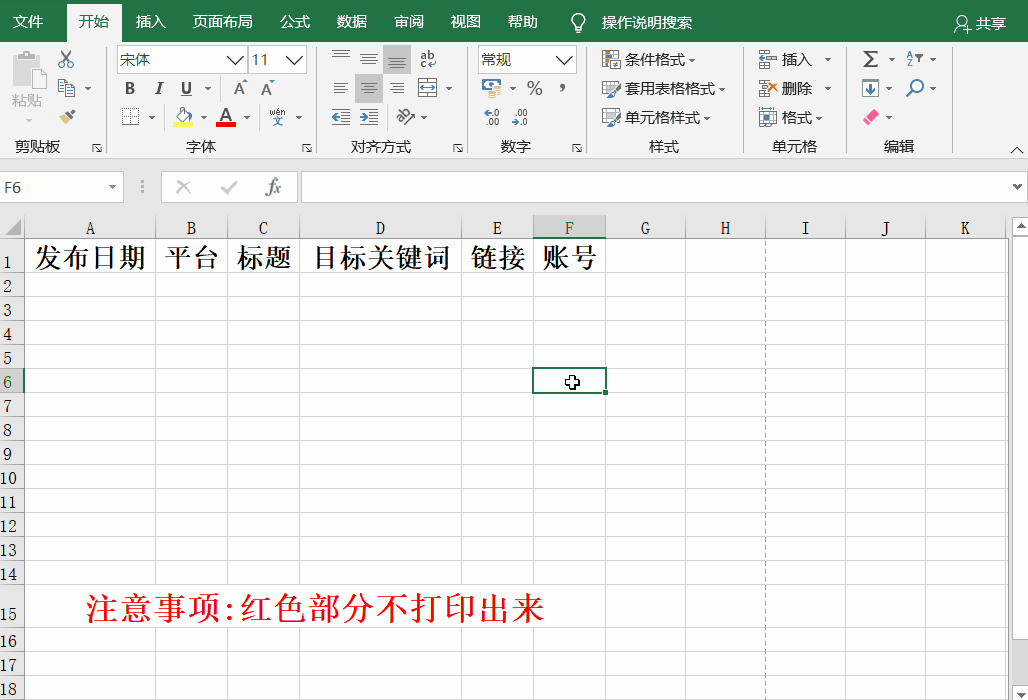Image resolution: width=1028 pixels, height=700 pixels.
Task: Click the insert function fx icon
Action: [x=273, y=187]
